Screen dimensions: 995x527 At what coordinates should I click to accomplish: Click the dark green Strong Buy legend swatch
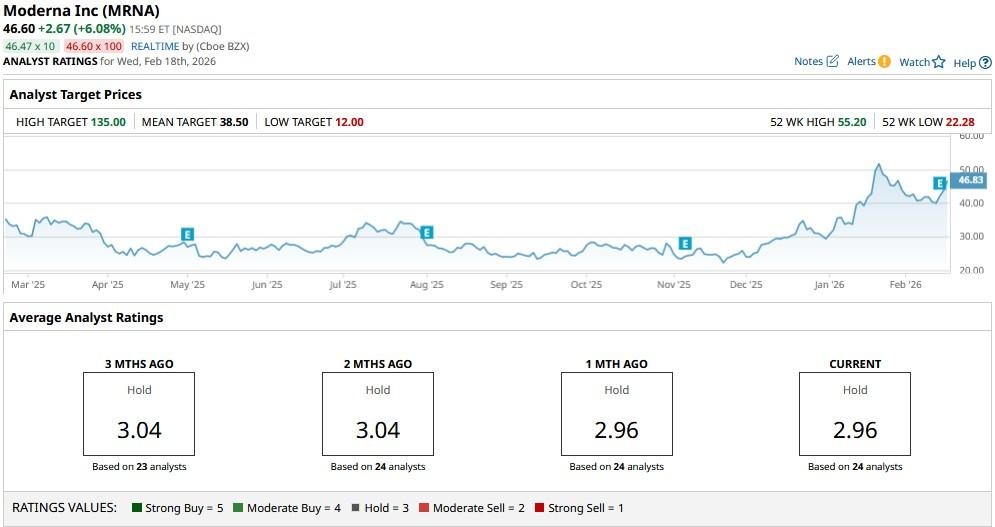(x=136, y=507)
